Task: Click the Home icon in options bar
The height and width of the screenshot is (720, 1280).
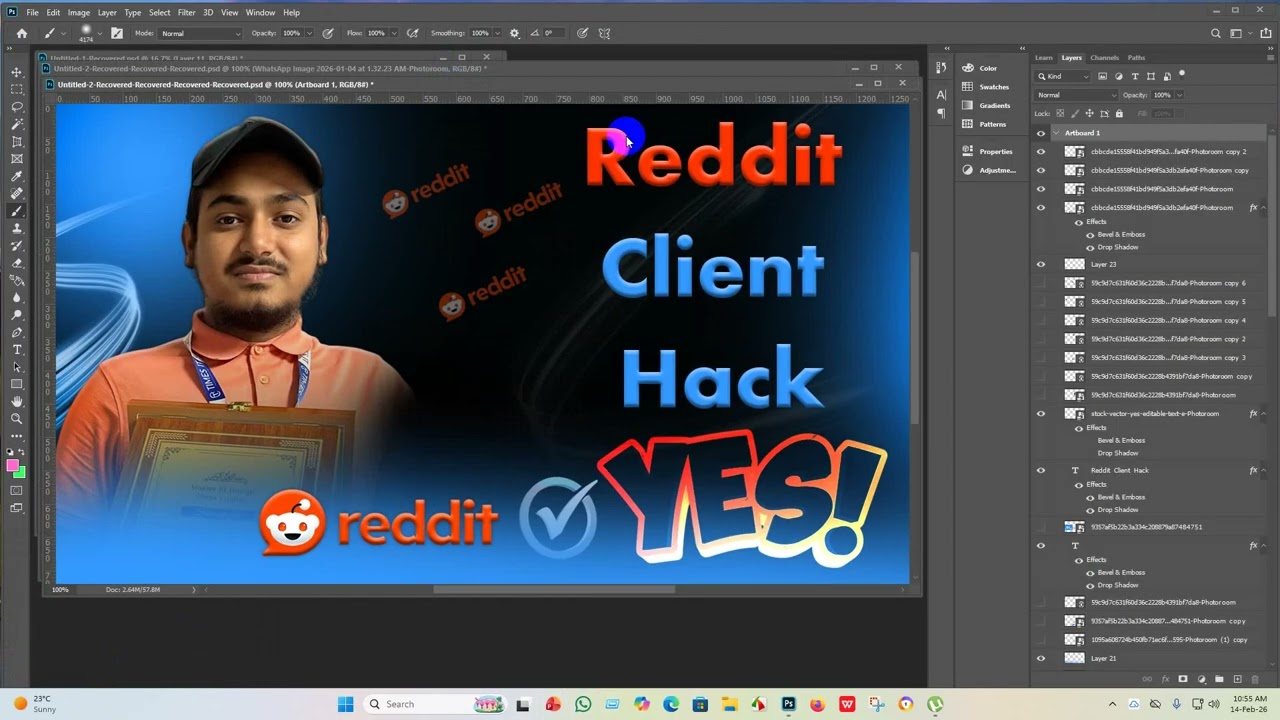Action: pyautogui.click(x=22, y=33)
